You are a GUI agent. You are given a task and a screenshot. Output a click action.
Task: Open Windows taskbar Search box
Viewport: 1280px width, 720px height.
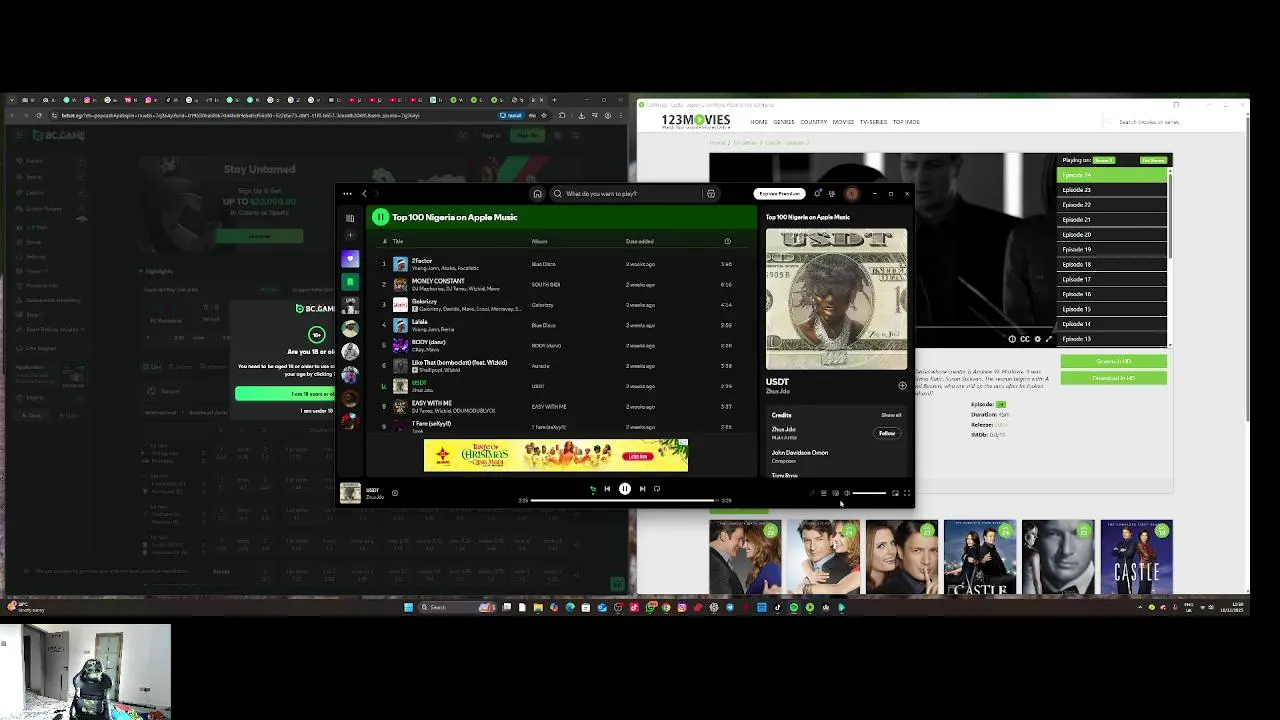click(x=457, y=607)
